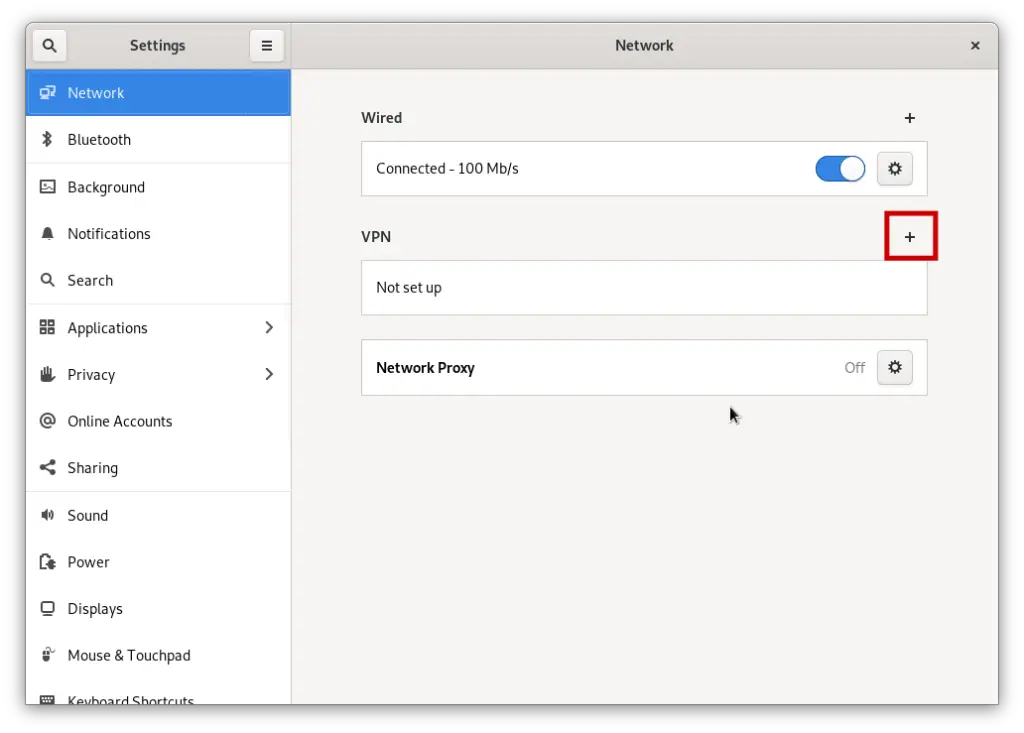Click the Applications grid icon
This screenshot has width=1024, height=733.
coord(47,327)
